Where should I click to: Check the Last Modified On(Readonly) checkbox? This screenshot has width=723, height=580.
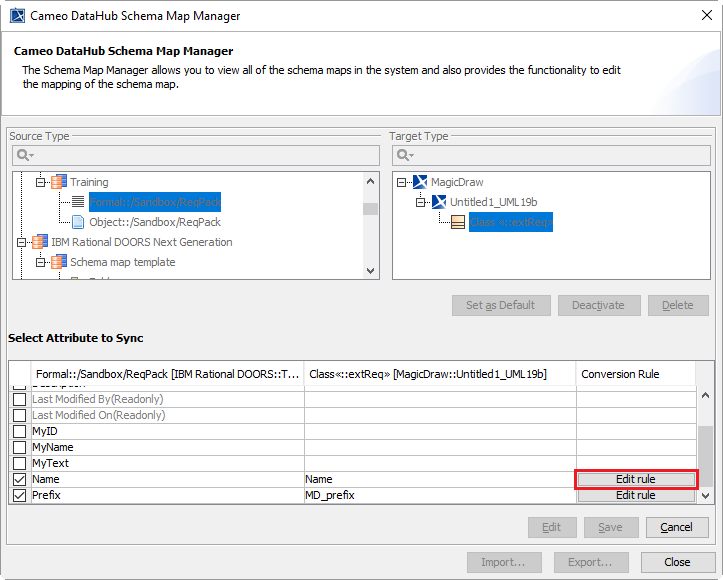pos(19,415)
